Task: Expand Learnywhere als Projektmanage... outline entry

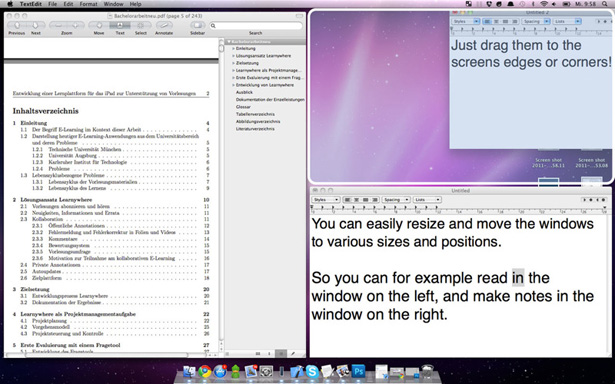Action: (x=233, y=71)
